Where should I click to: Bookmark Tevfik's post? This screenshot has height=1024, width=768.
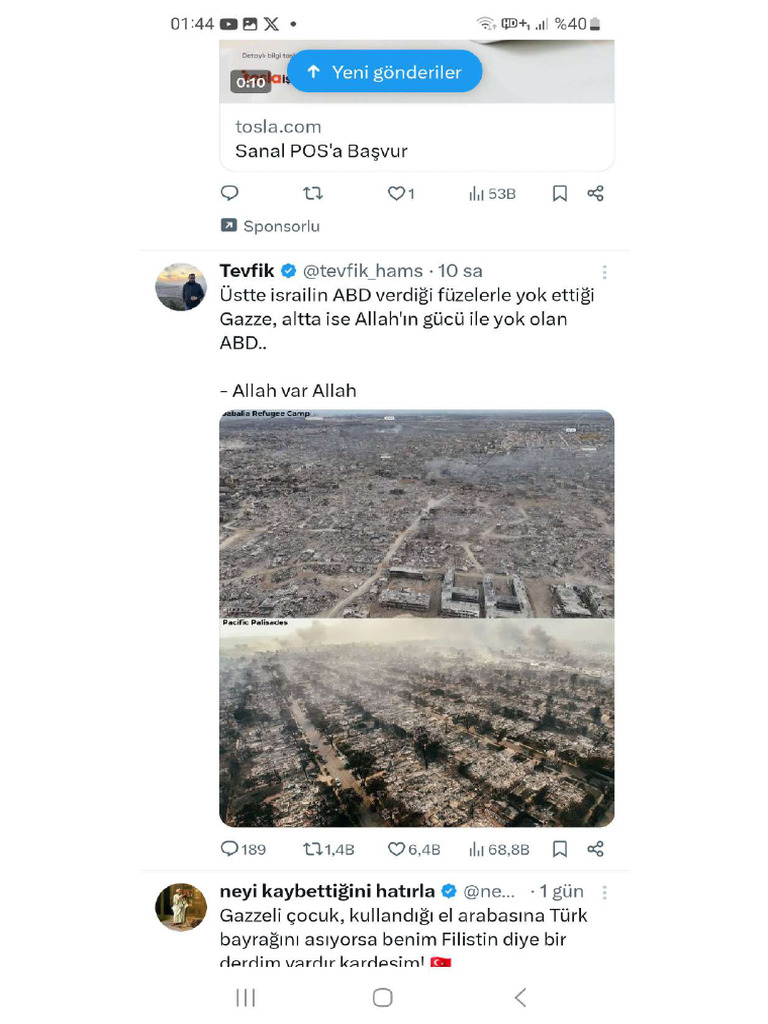click(560, 849)
